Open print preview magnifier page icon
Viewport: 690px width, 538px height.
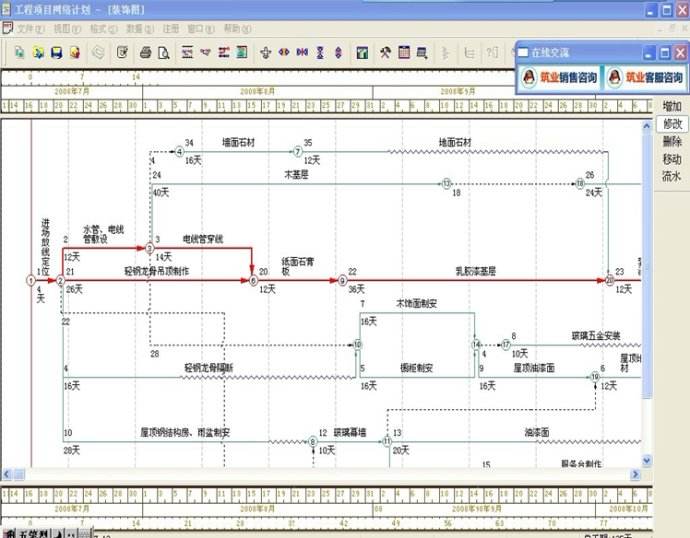click(x=164, y=53)
